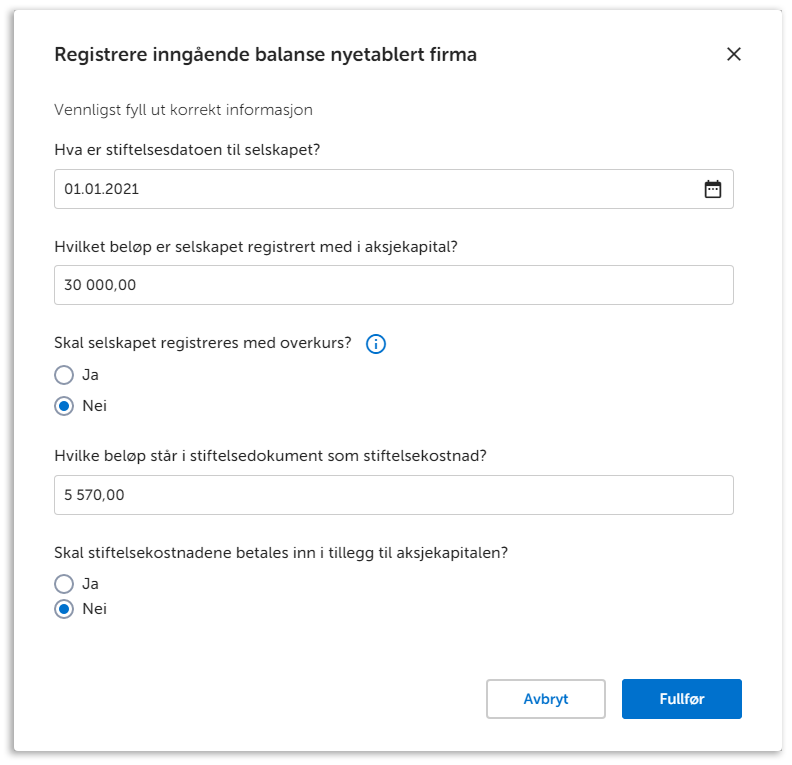Viewport: 792px width, 765px height.
Task: Click the aksjekapital question label
Action: click(255, 246)
